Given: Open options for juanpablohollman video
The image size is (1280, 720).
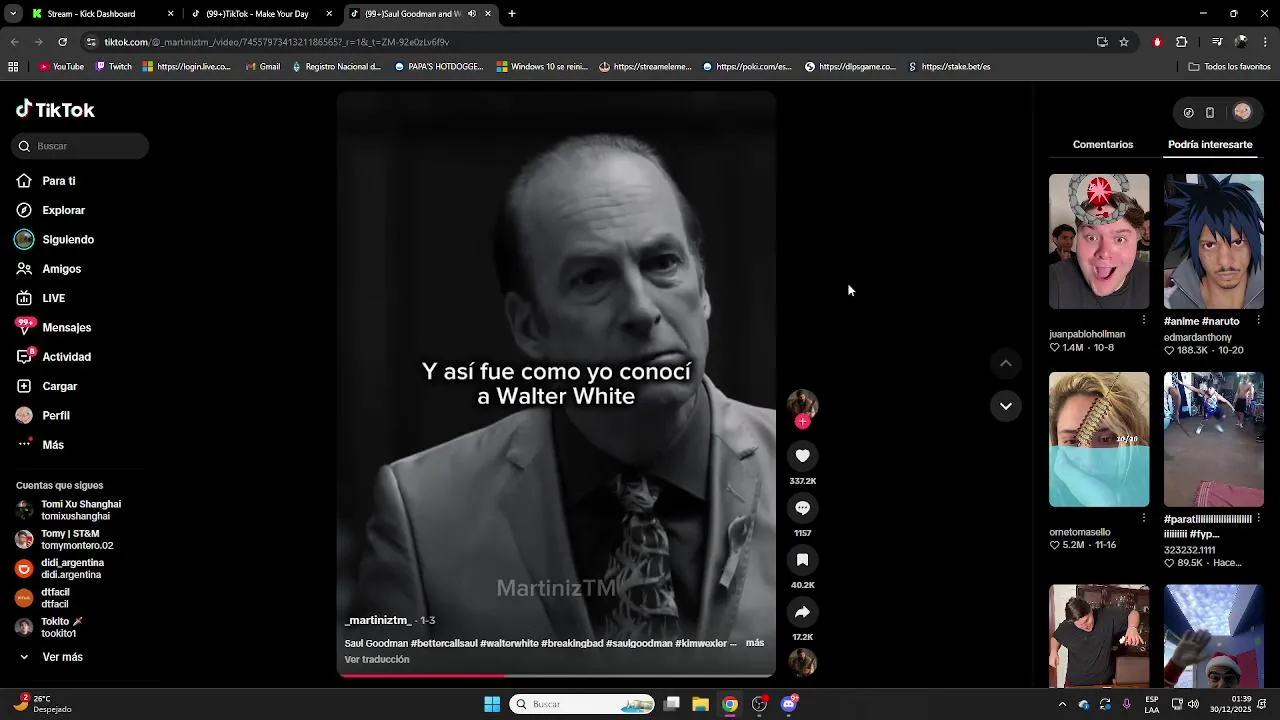Looking at the screenshot, I should click(x=1144, y=320).
